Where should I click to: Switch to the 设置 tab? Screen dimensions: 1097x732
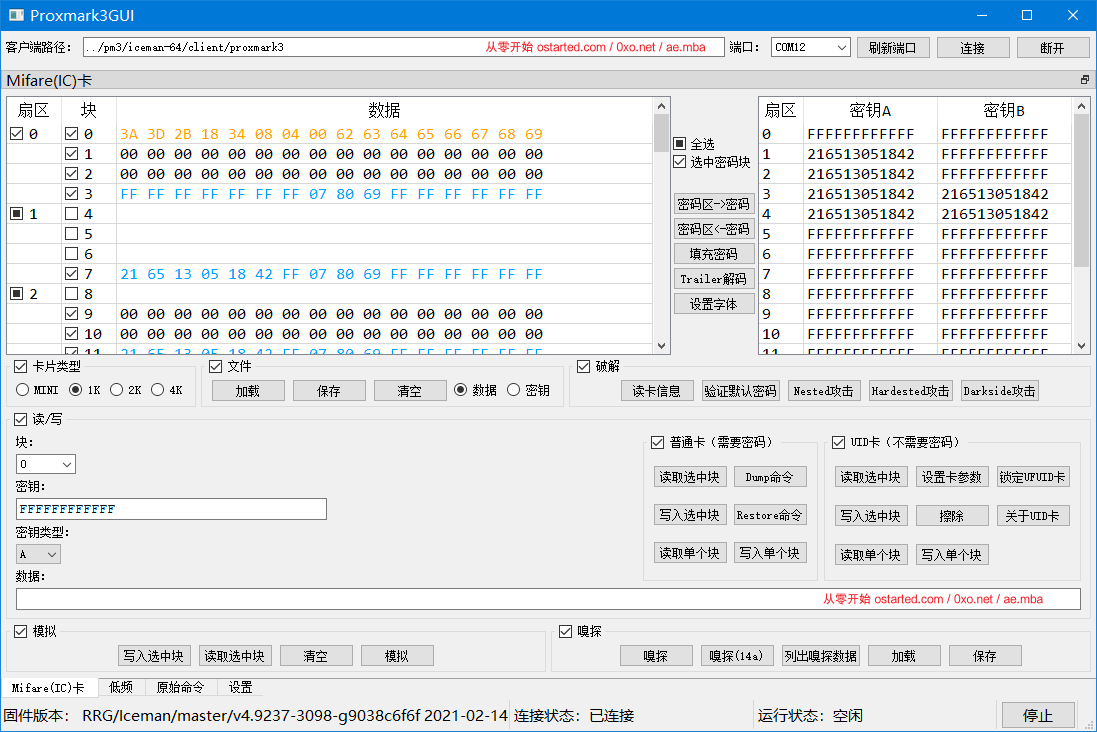[x=240, y=687]
